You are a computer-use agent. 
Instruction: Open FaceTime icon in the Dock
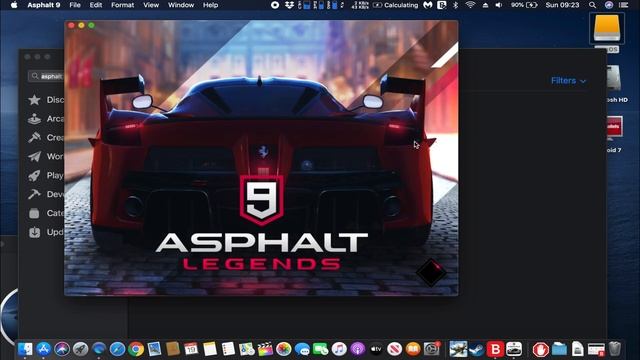[x=320, y=349]
